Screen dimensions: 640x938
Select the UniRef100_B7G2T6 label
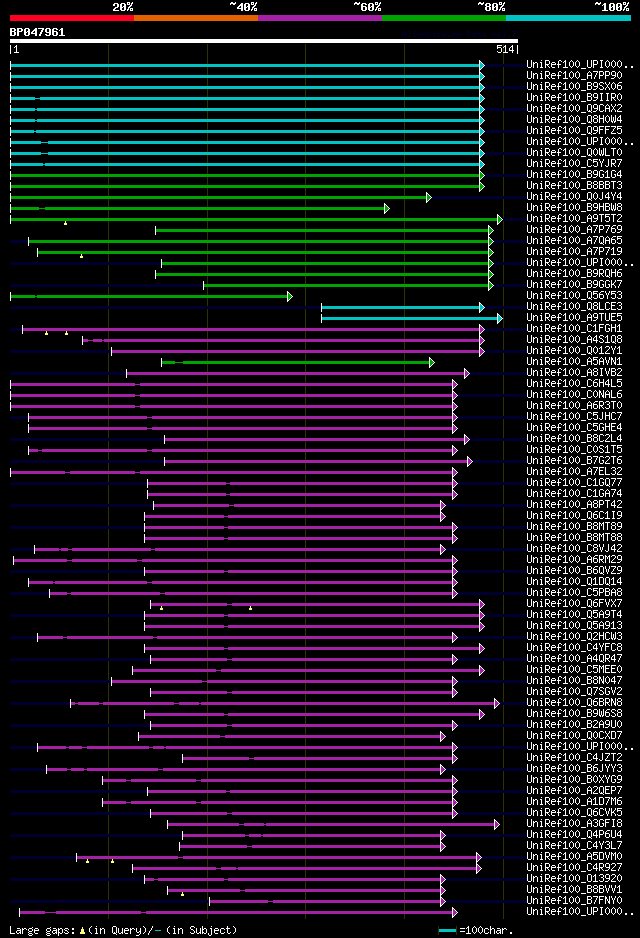574,461
